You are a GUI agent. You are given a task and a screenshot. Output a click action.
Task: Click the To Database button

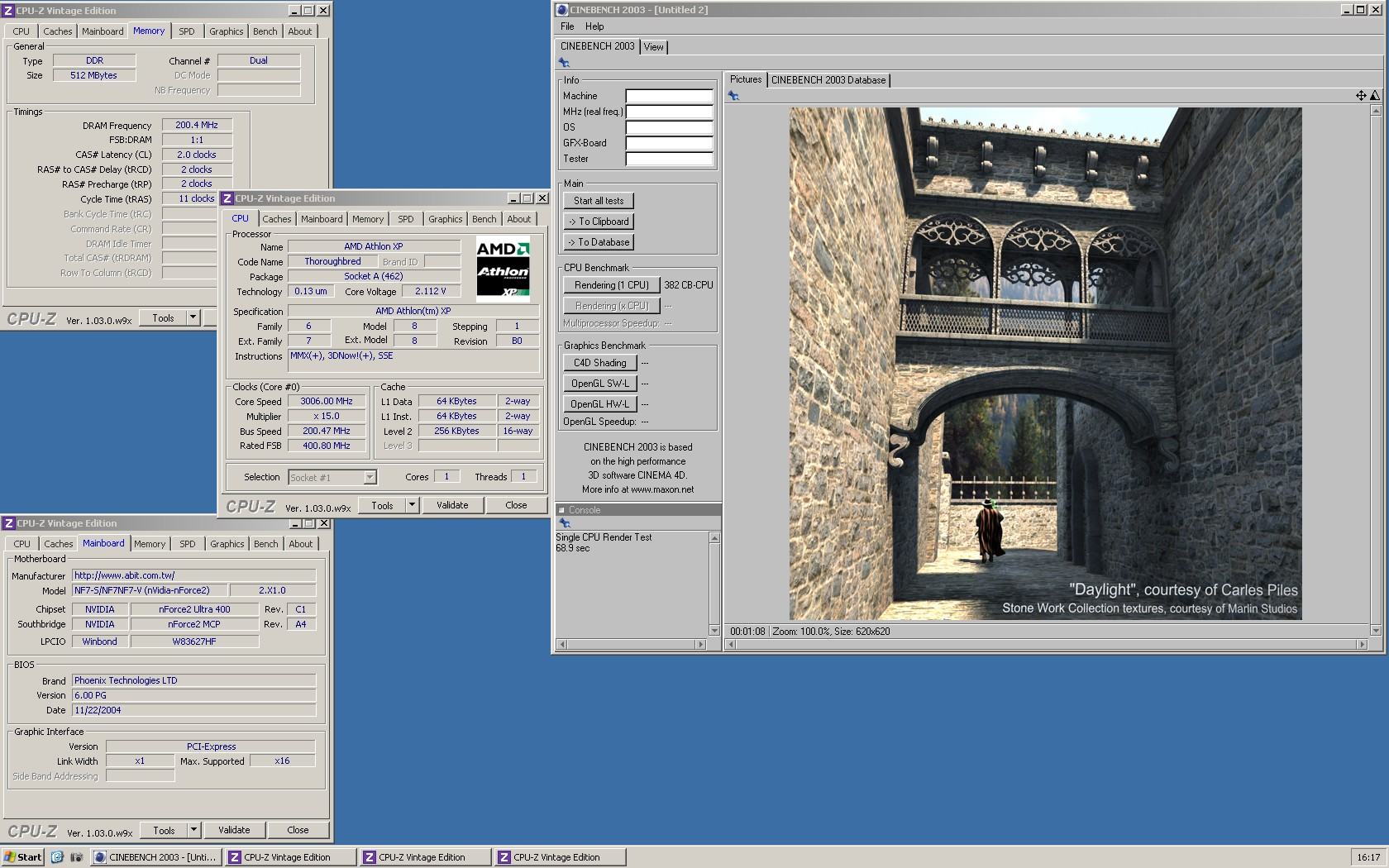point(599,242)
